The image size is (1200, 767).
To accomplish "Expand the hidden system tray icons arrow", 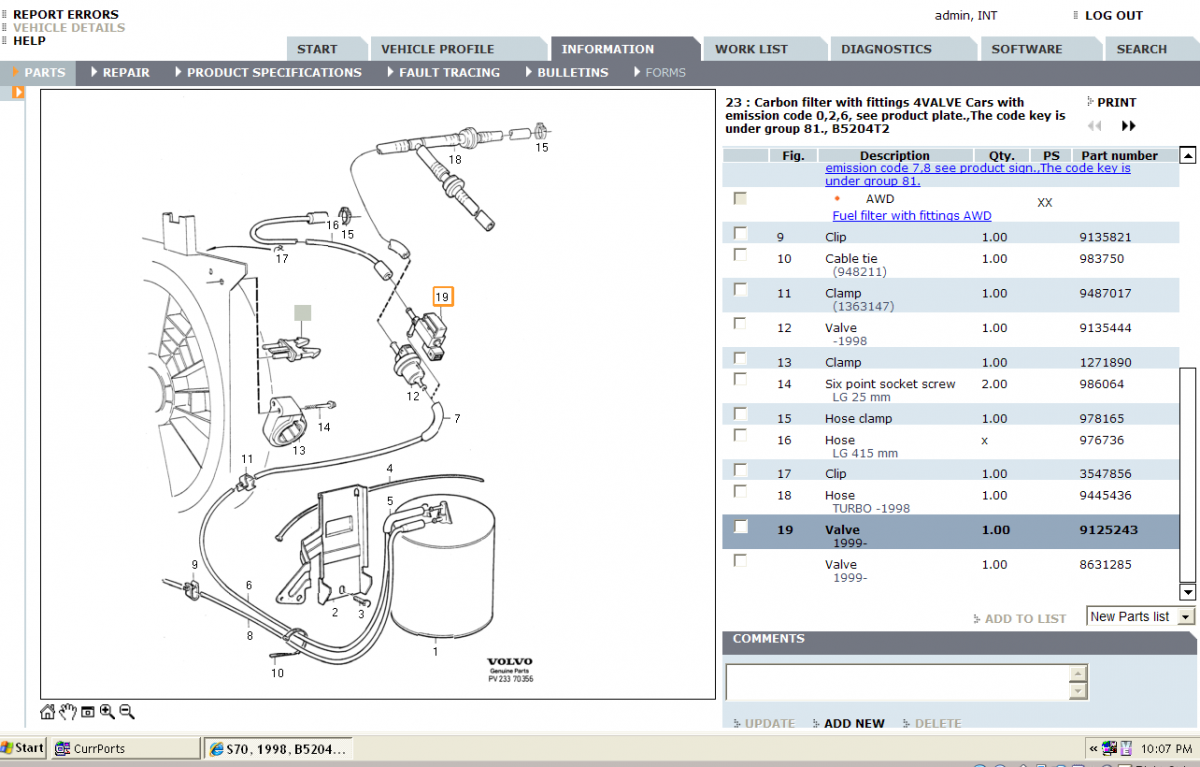I will click(x=1092, y=748).
